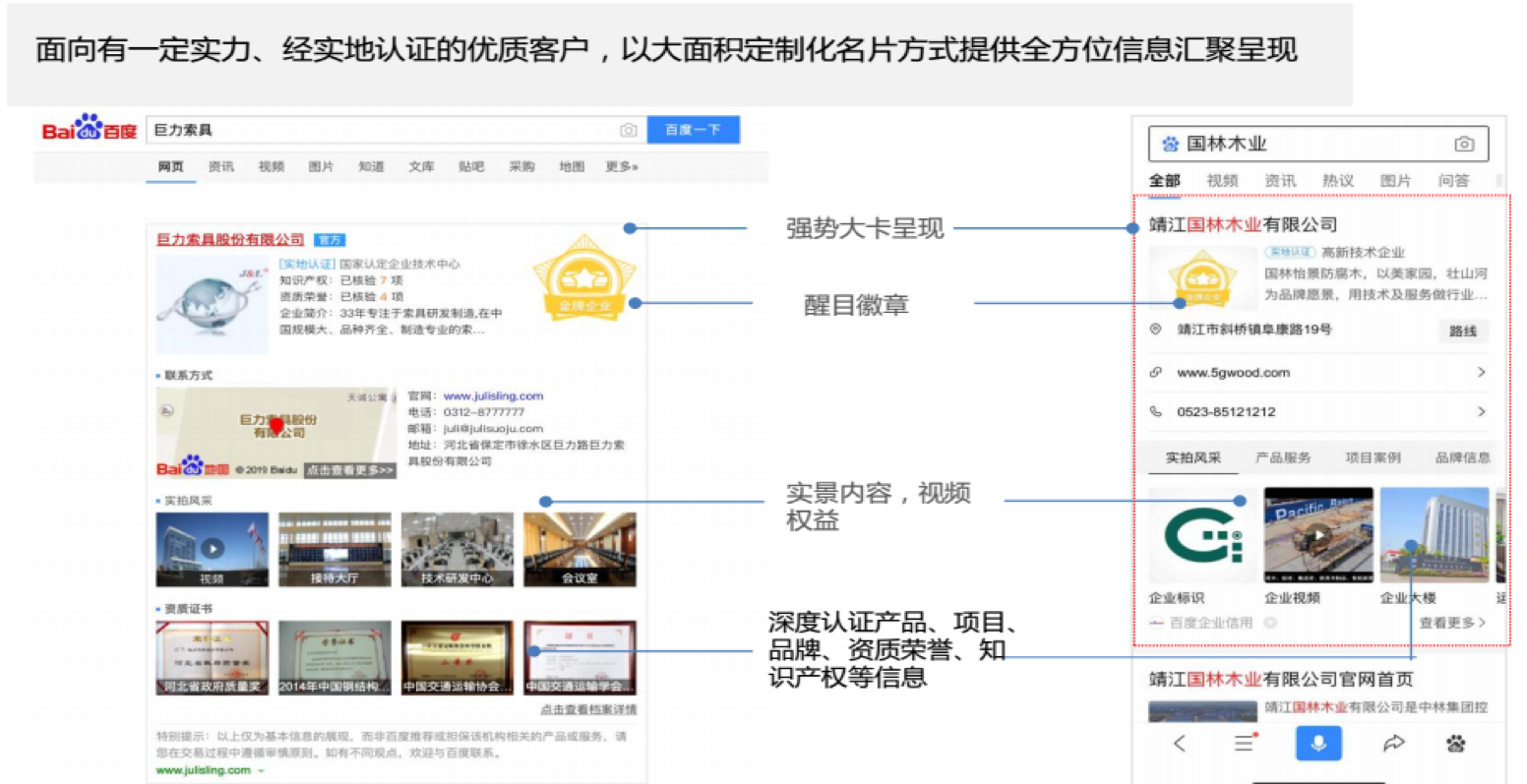
Task: Click 查看更多 > in mobile card
Action: pos(1452,623)
